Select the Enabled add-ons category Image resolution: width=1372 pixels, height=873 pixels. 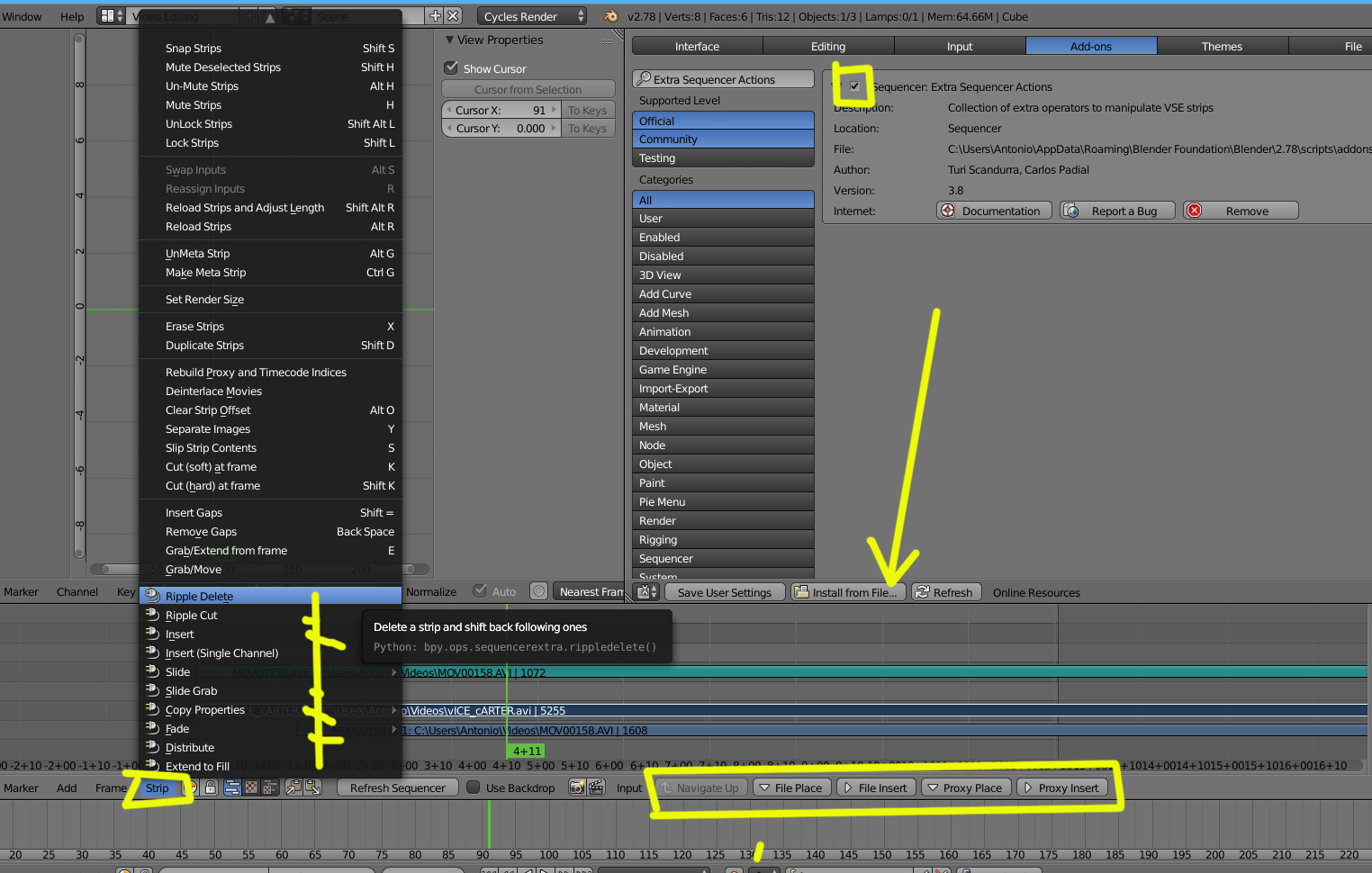click(x=723, y=238)
